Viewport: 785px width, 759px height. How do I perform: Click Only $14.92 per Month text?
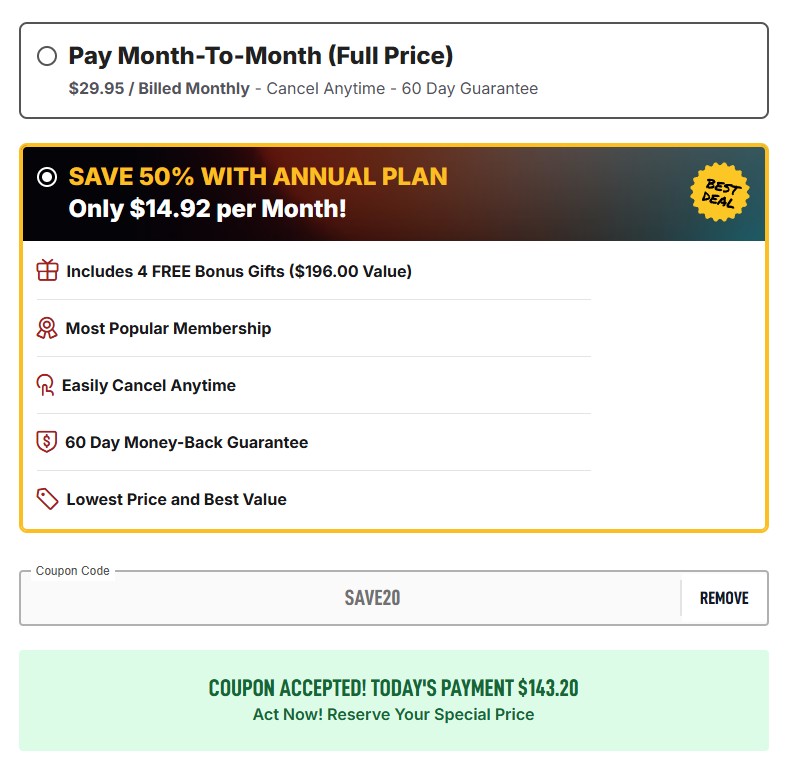click(x=207, y=210)
